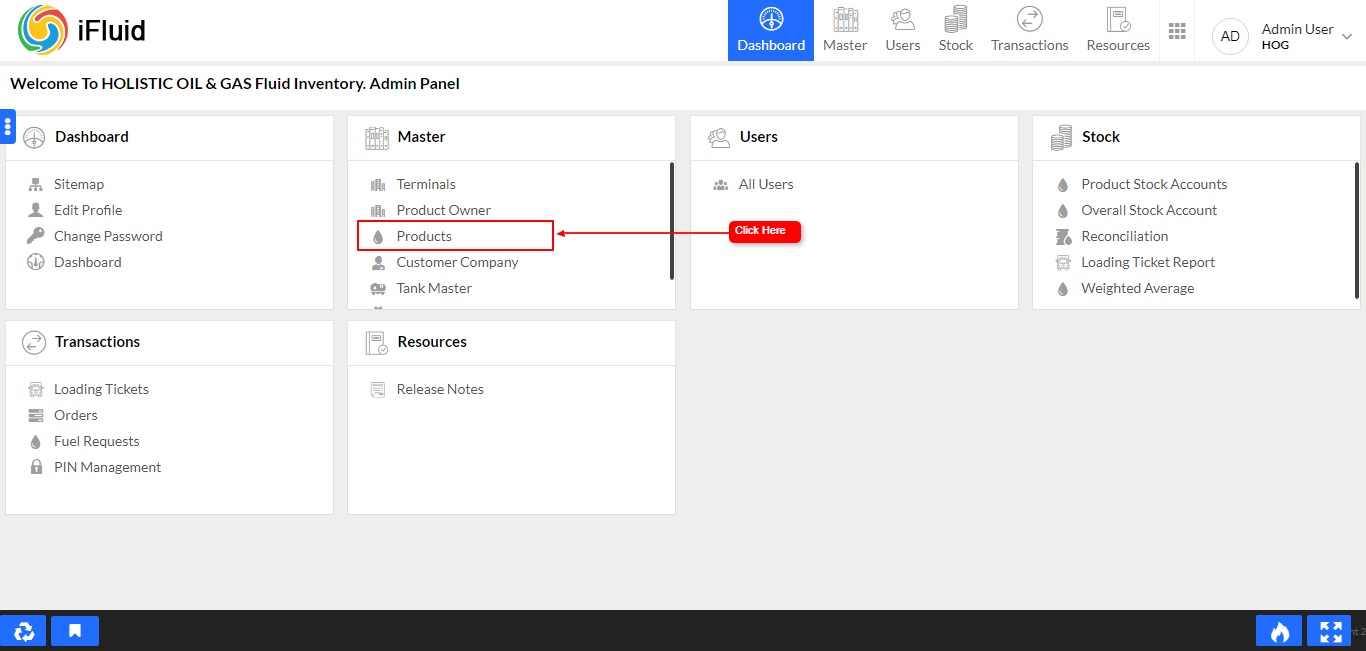Open Reconciliation in Stock card
The width and height of the screenshot is (1366, 651).
1125,236
